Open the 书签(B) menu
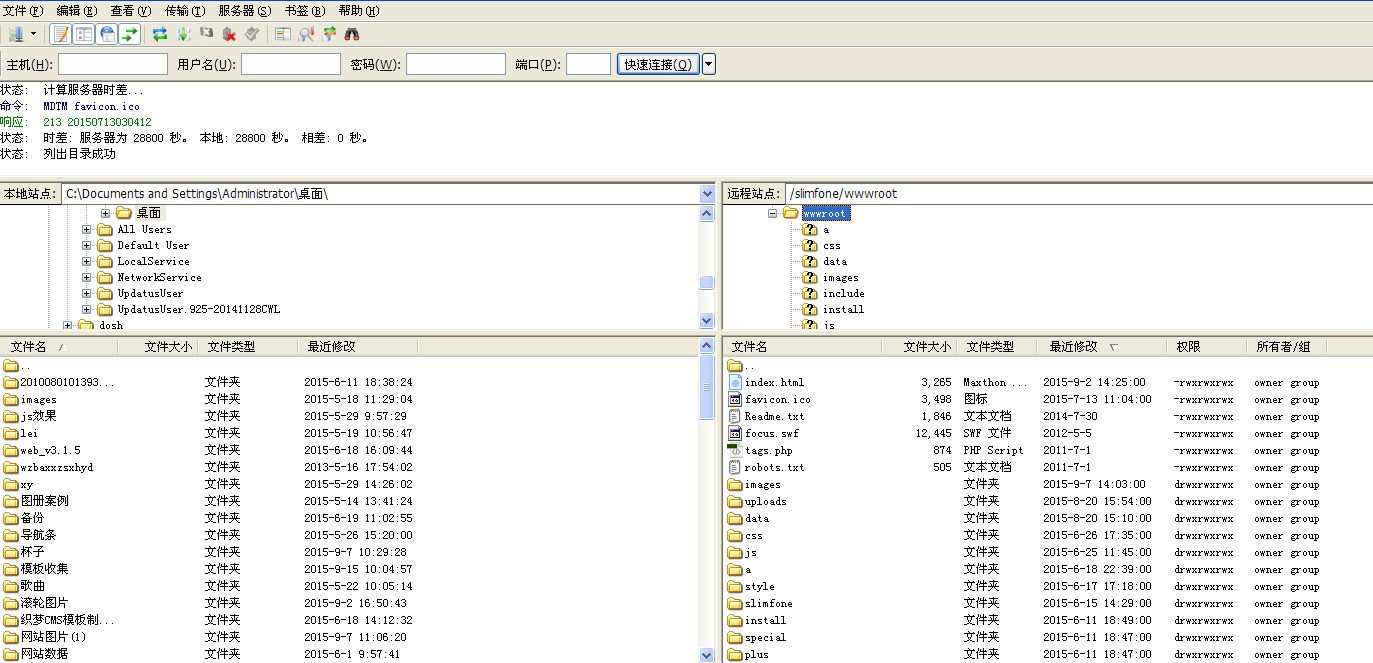 pyautogui.click(x=304, y=10)
